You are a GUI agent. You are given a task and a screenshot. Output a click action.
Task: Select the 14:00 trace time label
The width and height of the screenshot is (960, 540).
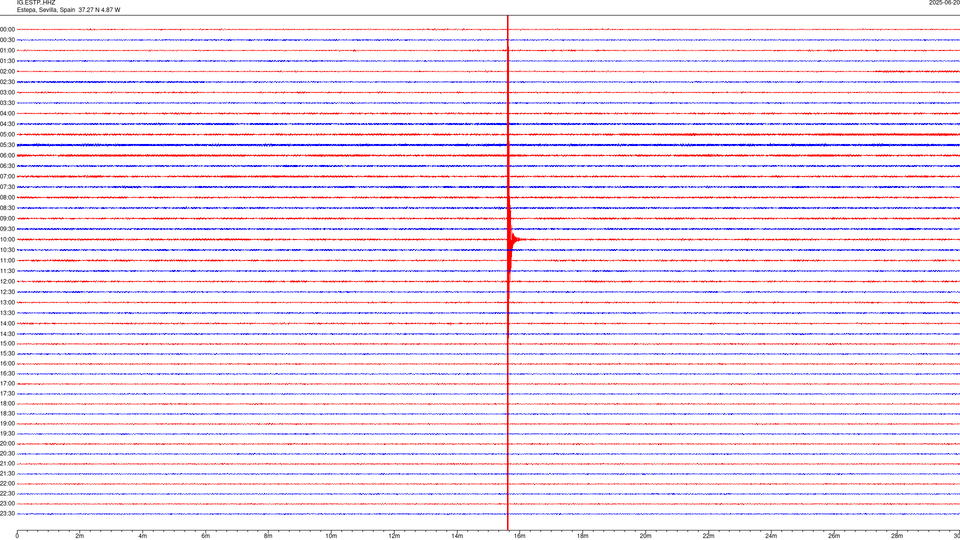click(7, 323)
